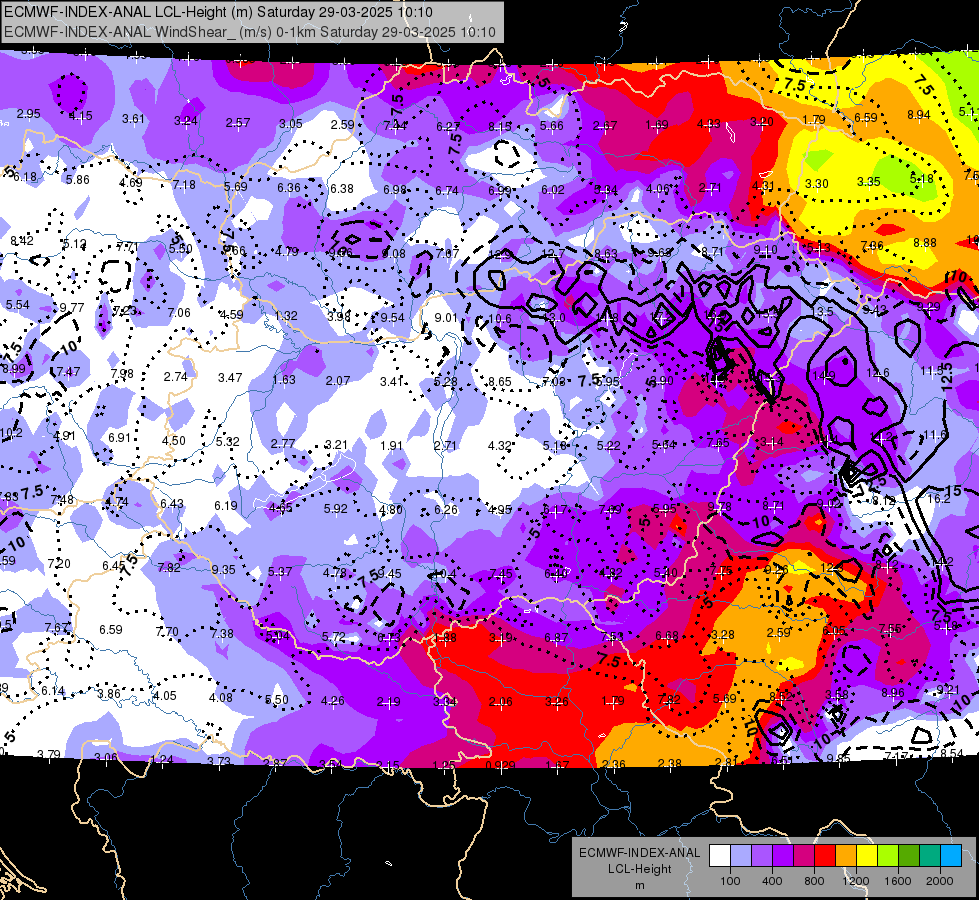This screenshot has height=900, width=979.
Task: Click the '2.57' wind shear value
Action: pos(238,122)
